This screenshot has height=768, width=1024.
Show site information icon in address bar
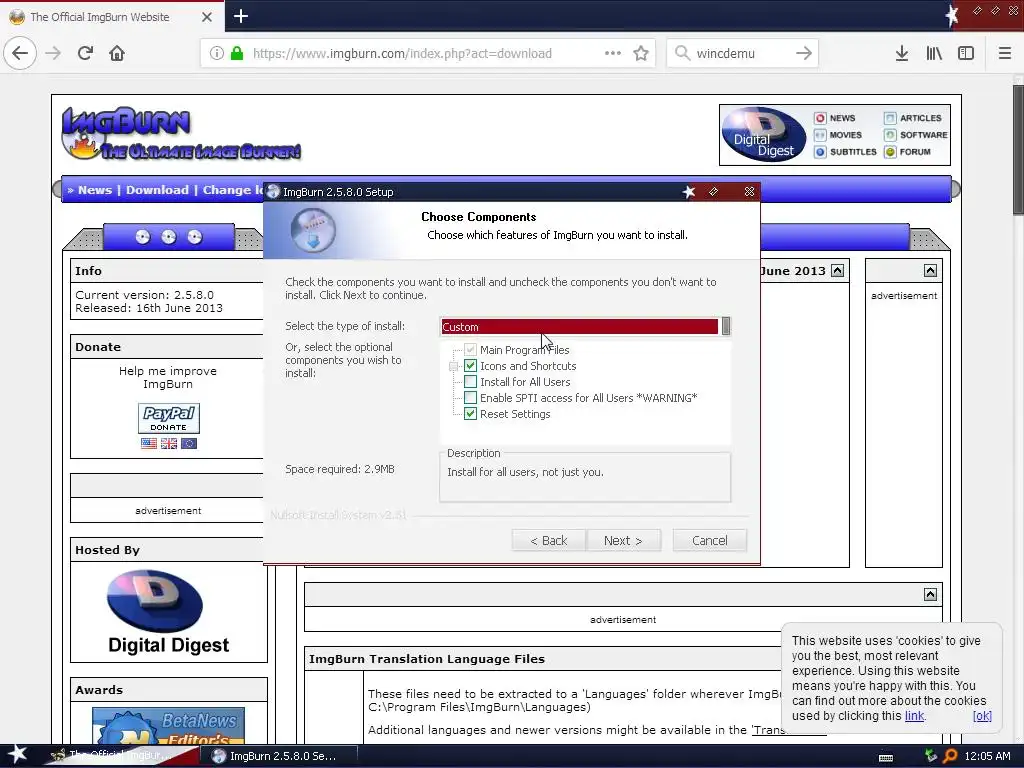point(217,53)
